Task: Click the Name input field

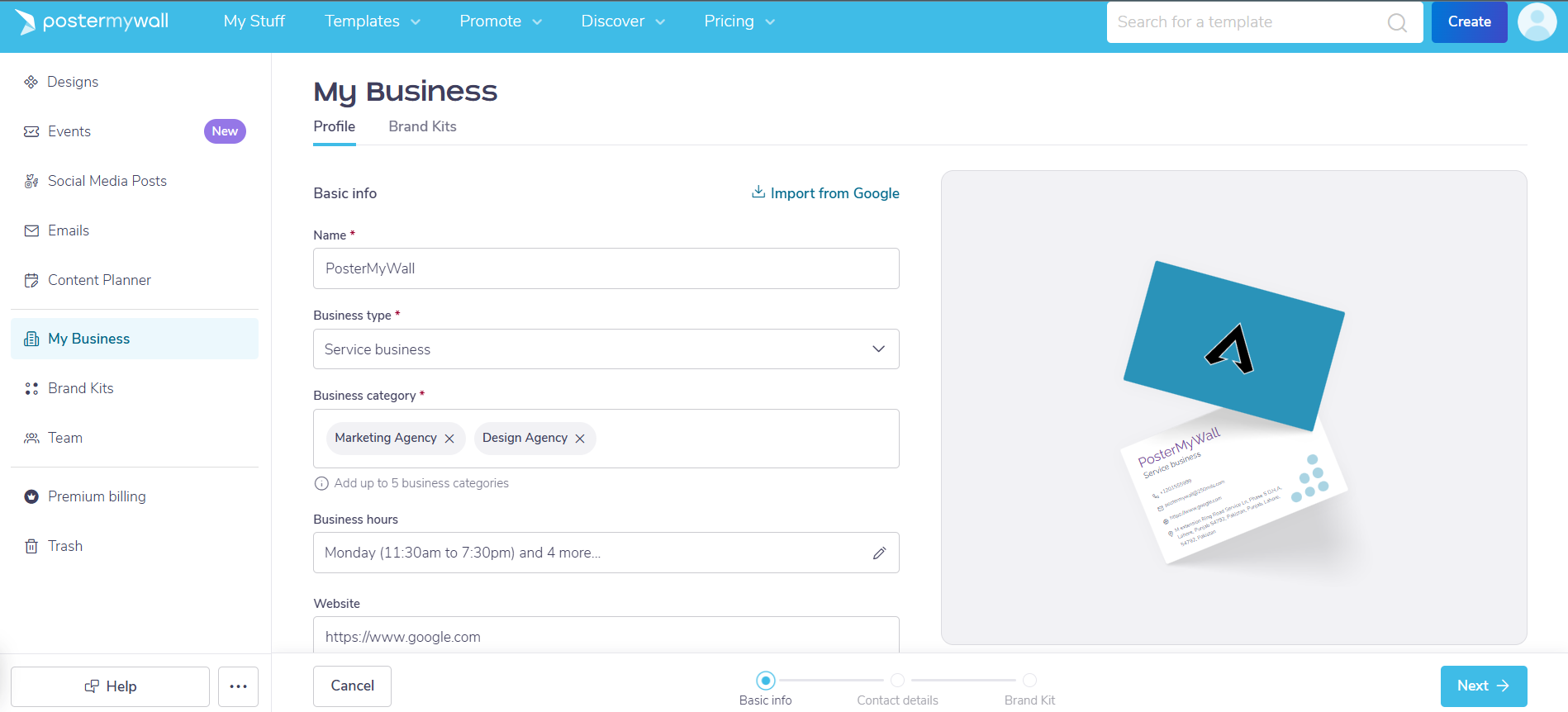Action: 606,268
